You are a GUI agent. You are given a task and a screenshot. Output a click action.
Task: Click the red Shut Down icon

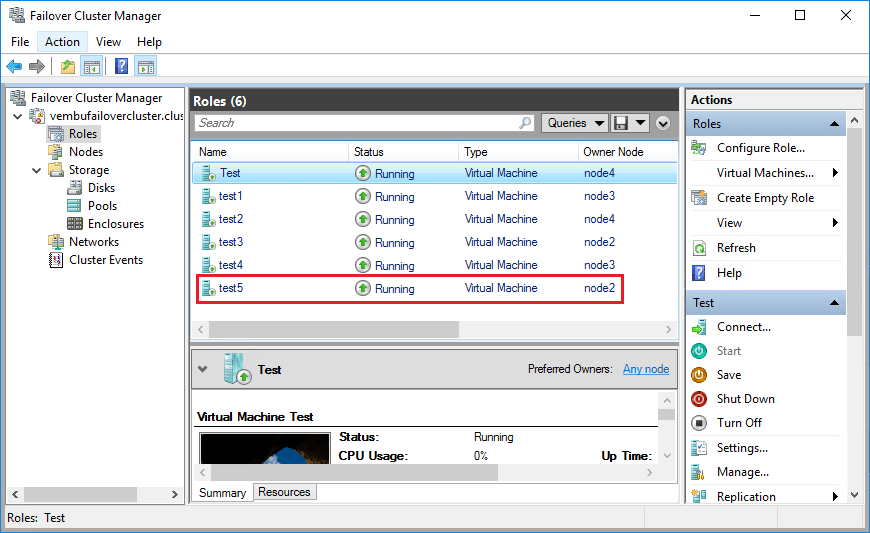tap(699, 399)
